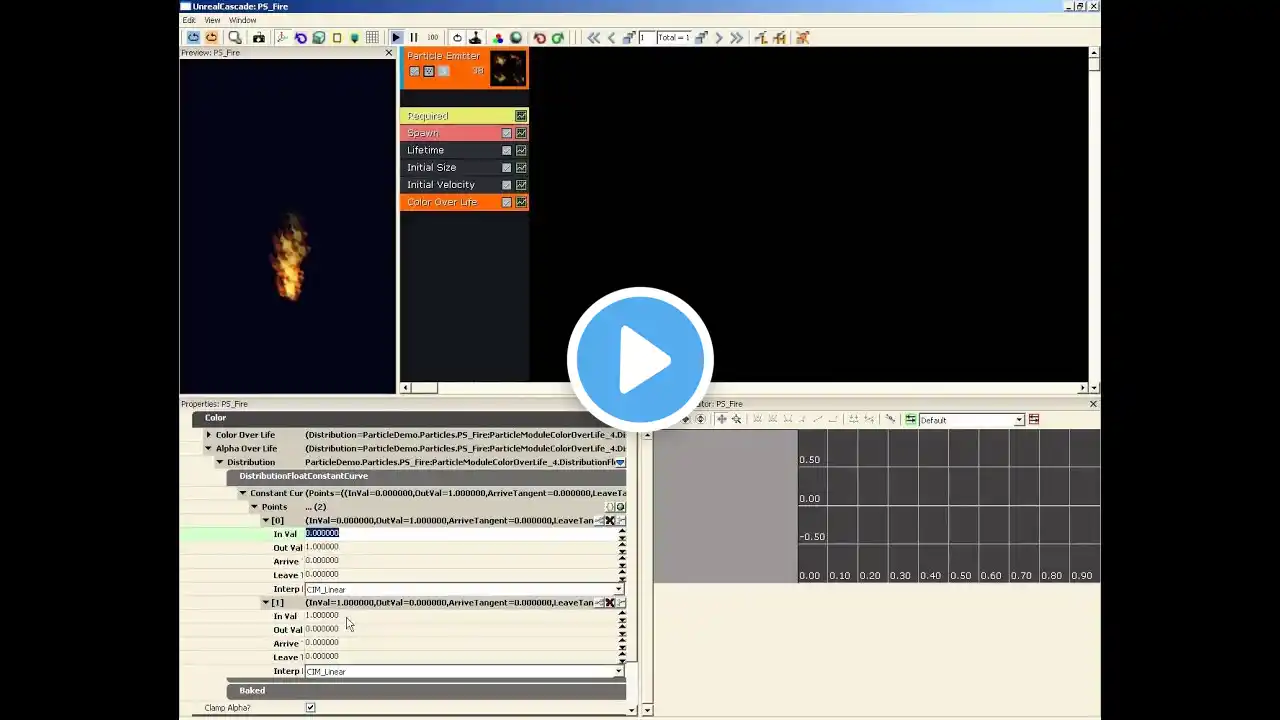Image resolution: width=1280 pixels, height=720 pixels.
Task: Click the magnifier thumbnail-save toolbar icon
Action: [x=235, y=38]
